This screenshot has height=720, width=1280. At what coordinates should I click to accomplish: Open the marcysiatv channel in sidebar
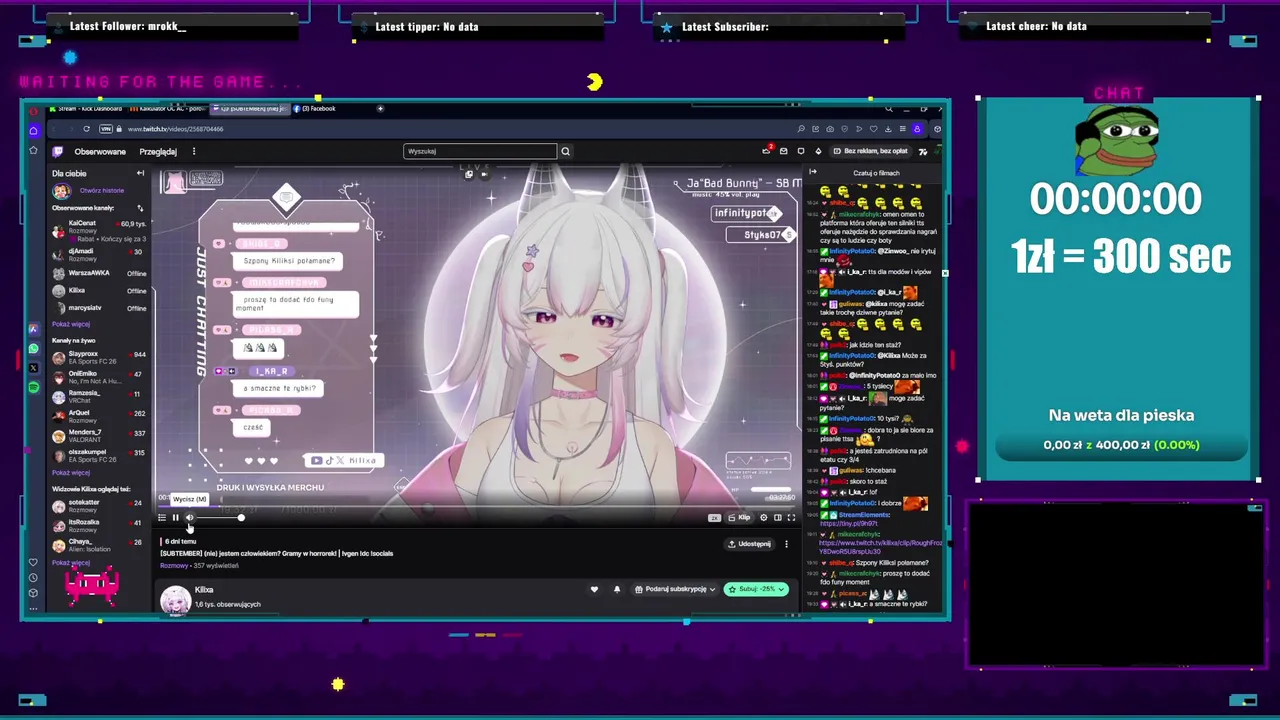coord(99,308)
